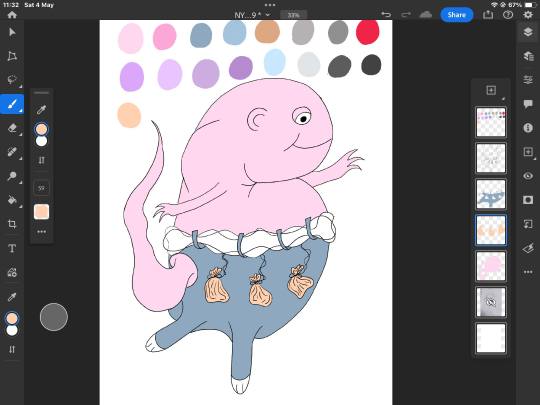Viewport: 540px width, 405px height.
Task: Select the Move tool arrow
Action: point(12,32)
